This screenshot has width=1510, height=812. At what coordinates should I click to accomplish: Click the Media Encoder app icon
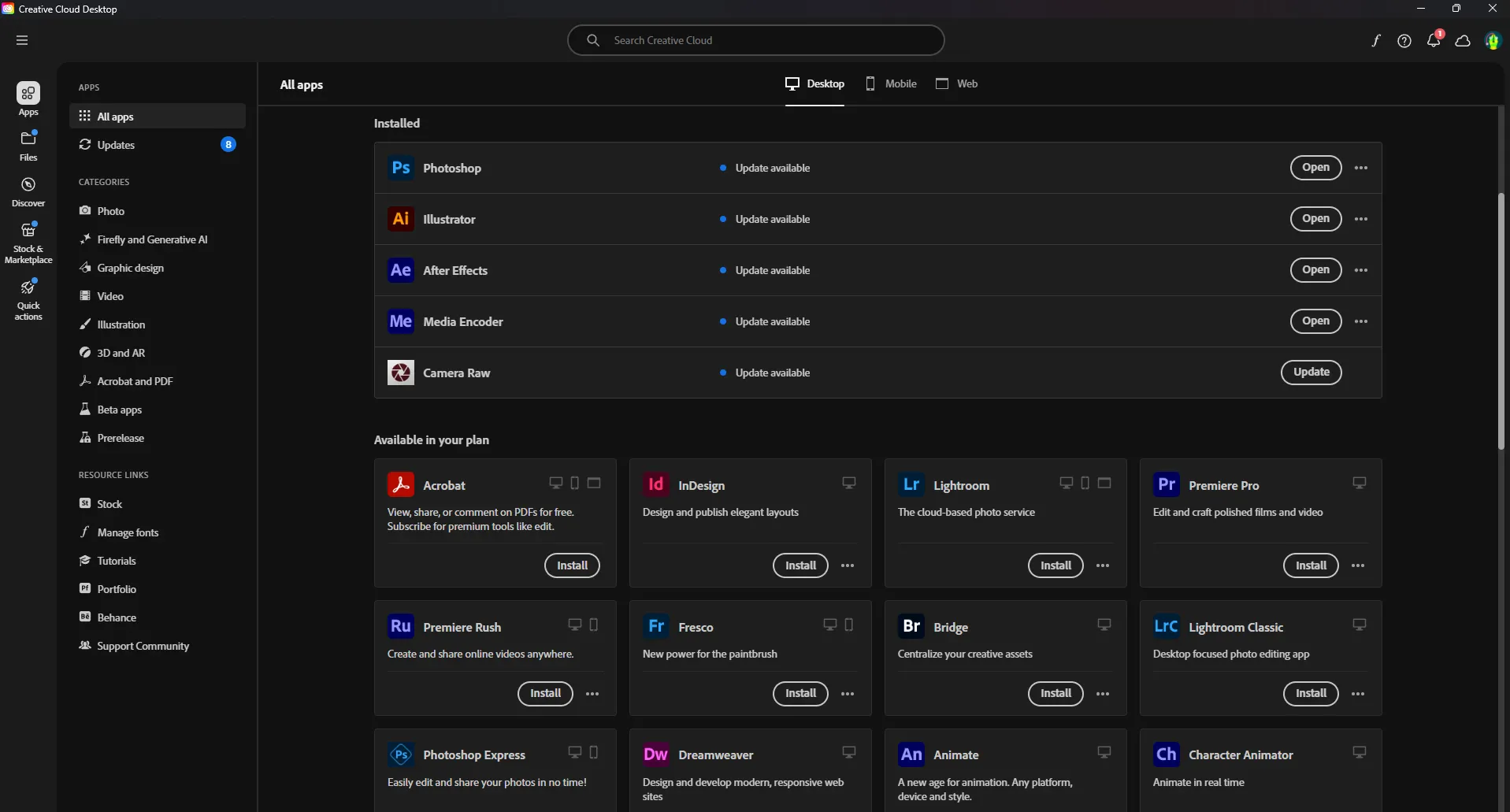(x=401, y=321)
